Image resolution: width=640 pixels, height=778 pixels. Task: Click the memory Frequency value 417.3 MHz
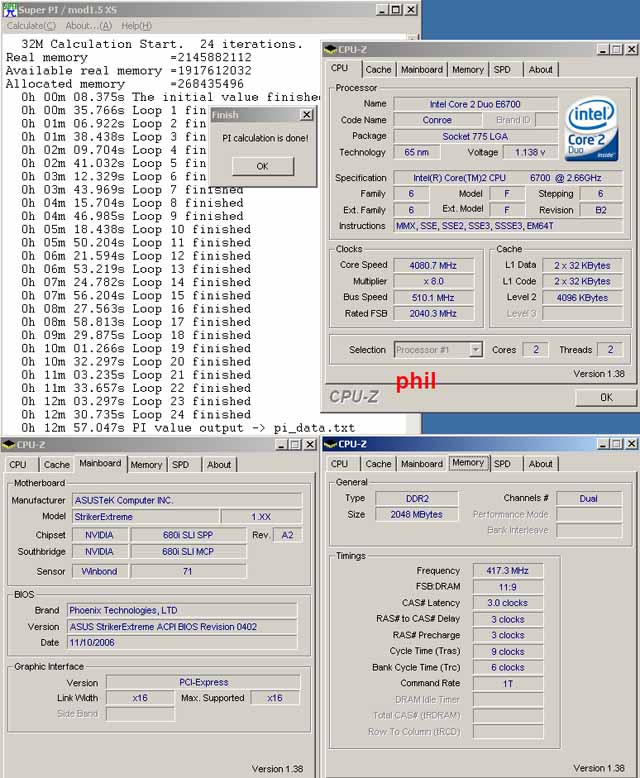508,571
